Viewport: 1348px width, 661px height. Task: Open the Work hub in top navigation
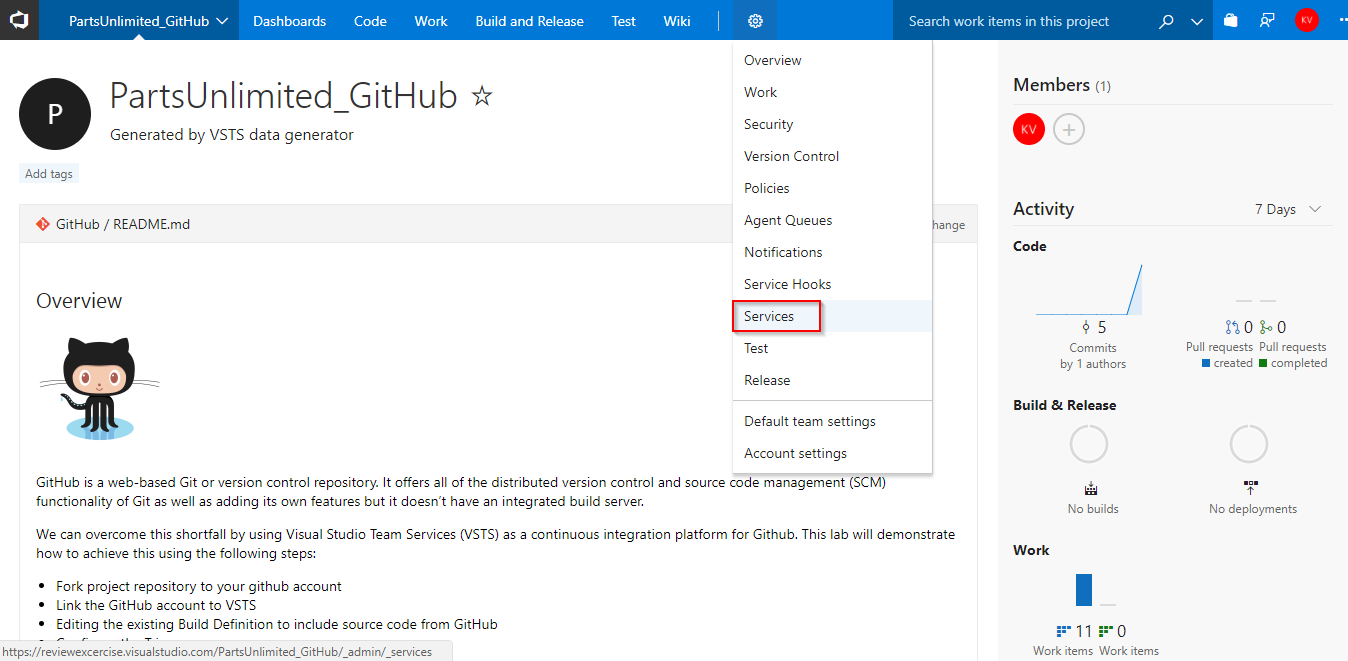tap(431, 21)
